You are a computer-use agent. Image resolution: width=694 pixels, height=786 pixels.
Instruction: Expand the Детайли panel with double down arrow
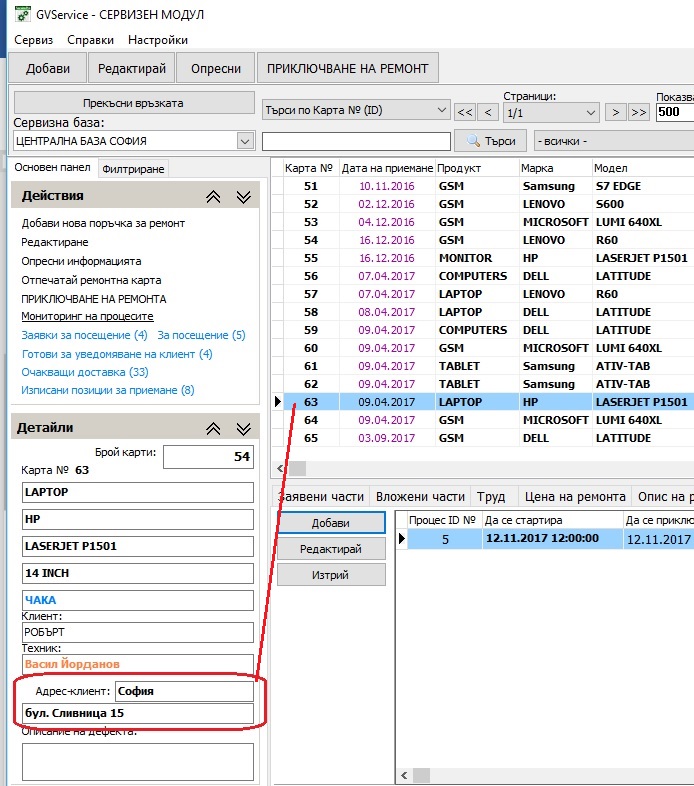[244, 429]
